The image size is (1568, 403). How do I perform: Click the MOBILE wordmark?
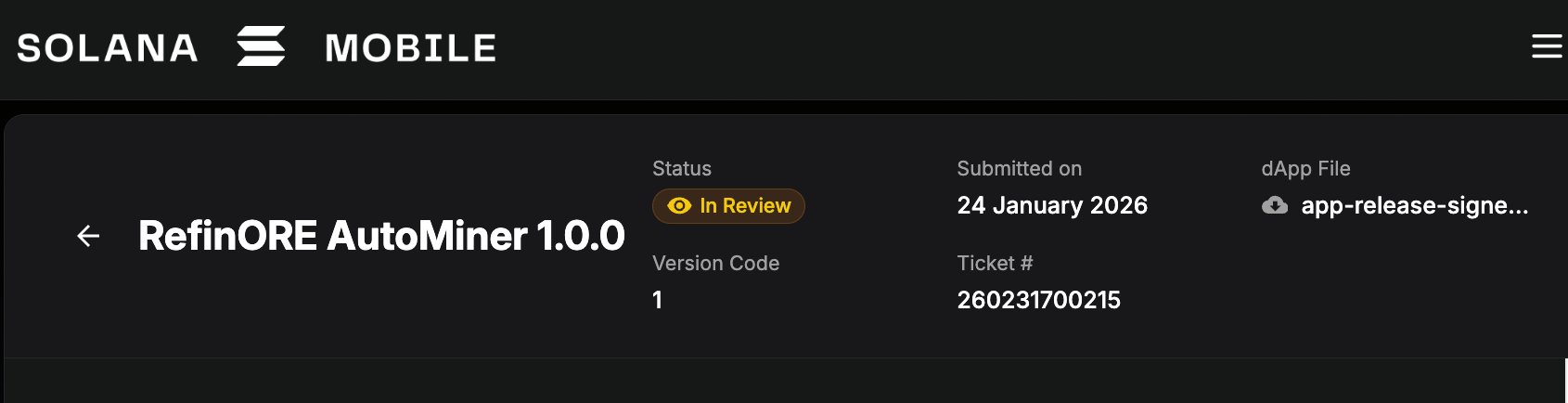(410, 48)
